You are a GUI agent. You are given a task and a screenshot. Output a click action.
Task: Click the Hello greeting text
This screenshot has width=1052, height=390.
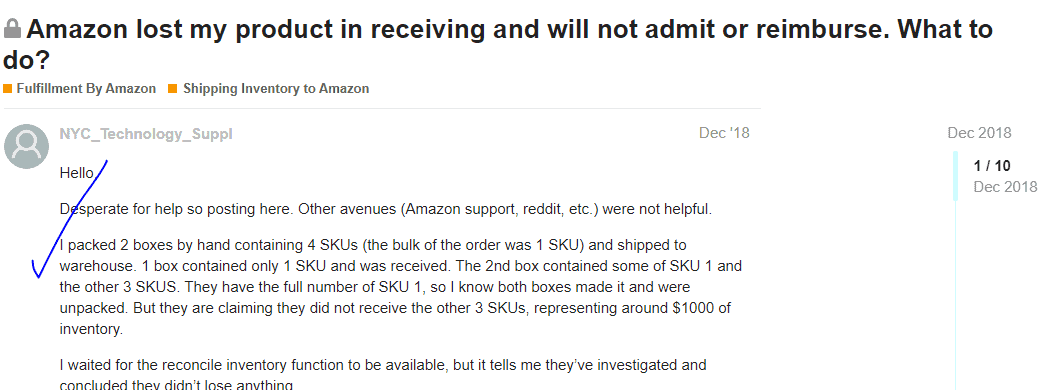(77, 173)
